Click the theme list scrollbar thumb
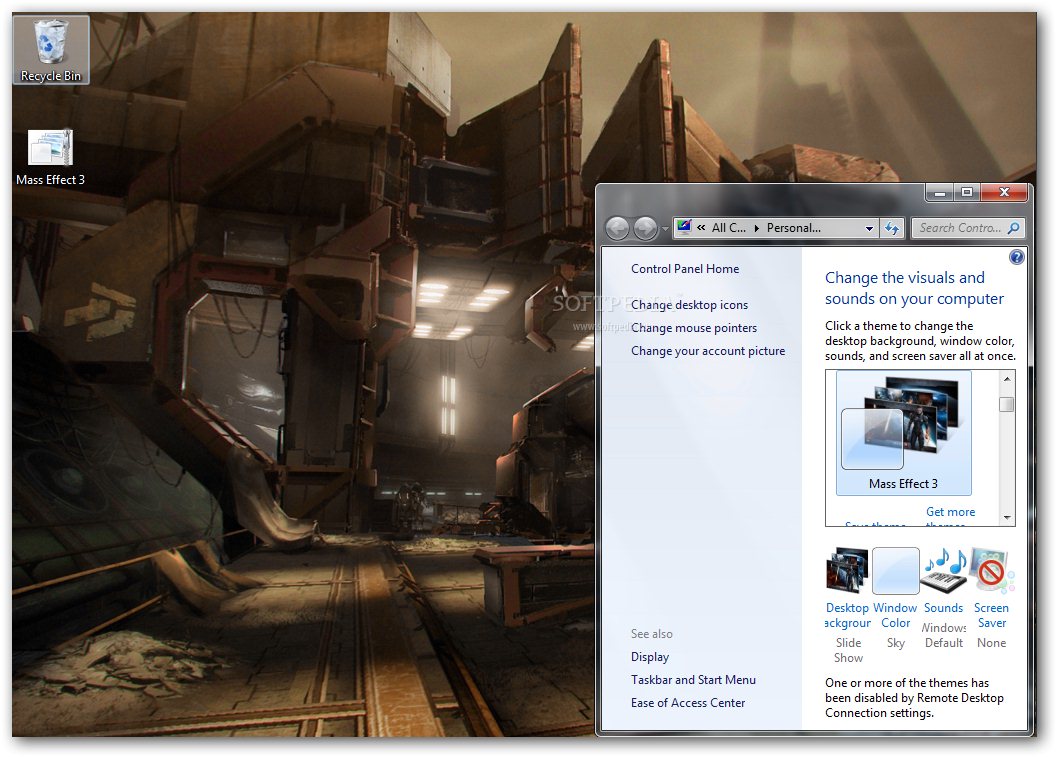 (1006, 404)
